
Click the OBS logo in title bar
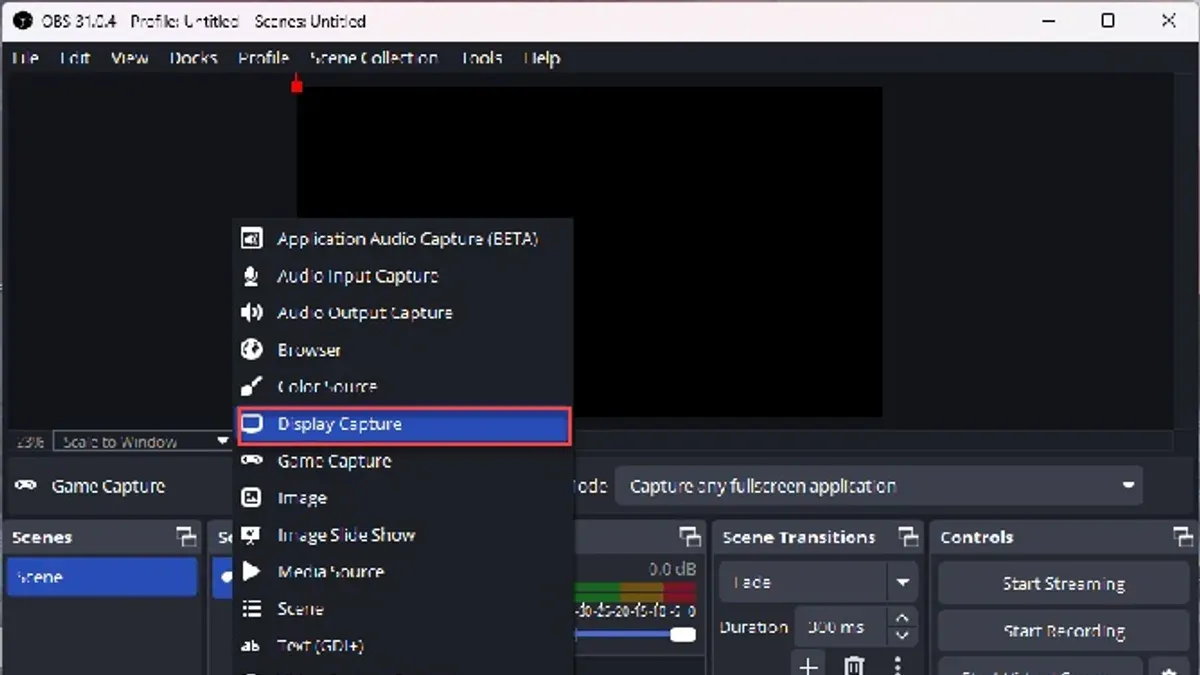22,21
